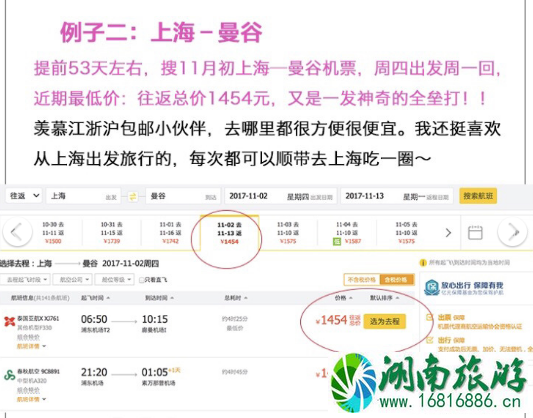Open the price calendar icon
This screenshot has height=418, width=533.
coord(475,233)
